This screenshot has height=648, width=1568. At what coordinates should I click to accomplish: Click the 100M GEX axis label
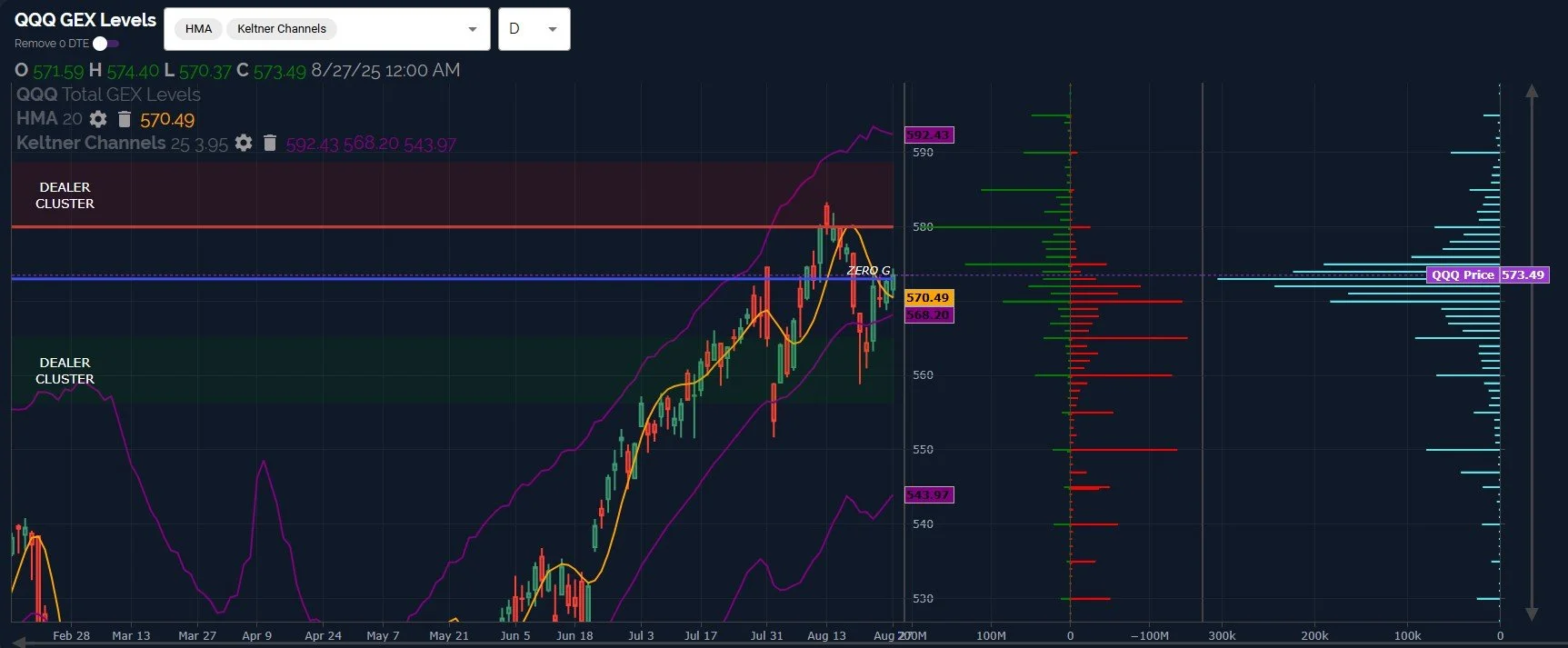pyautogui.click(x=991, y=635)
